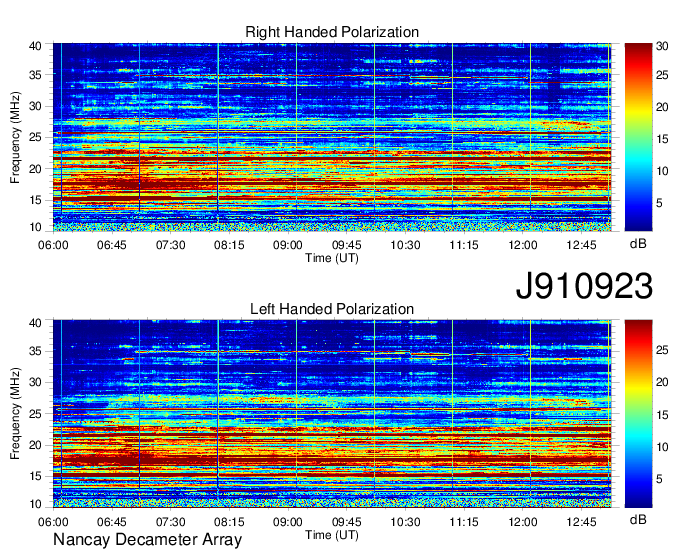Click Time (UT) axis label of Left Handed plot

[332, 535]
